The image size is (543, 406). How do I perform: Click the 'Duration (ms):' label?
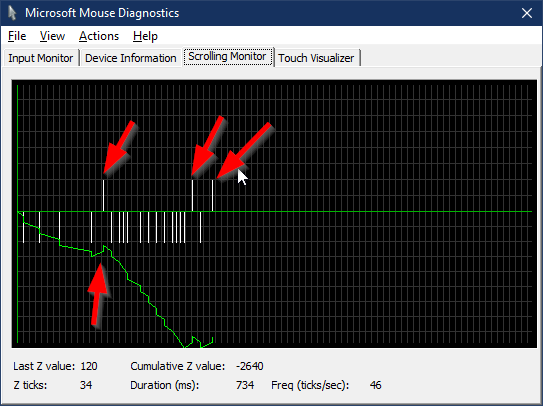click(164, 385)
